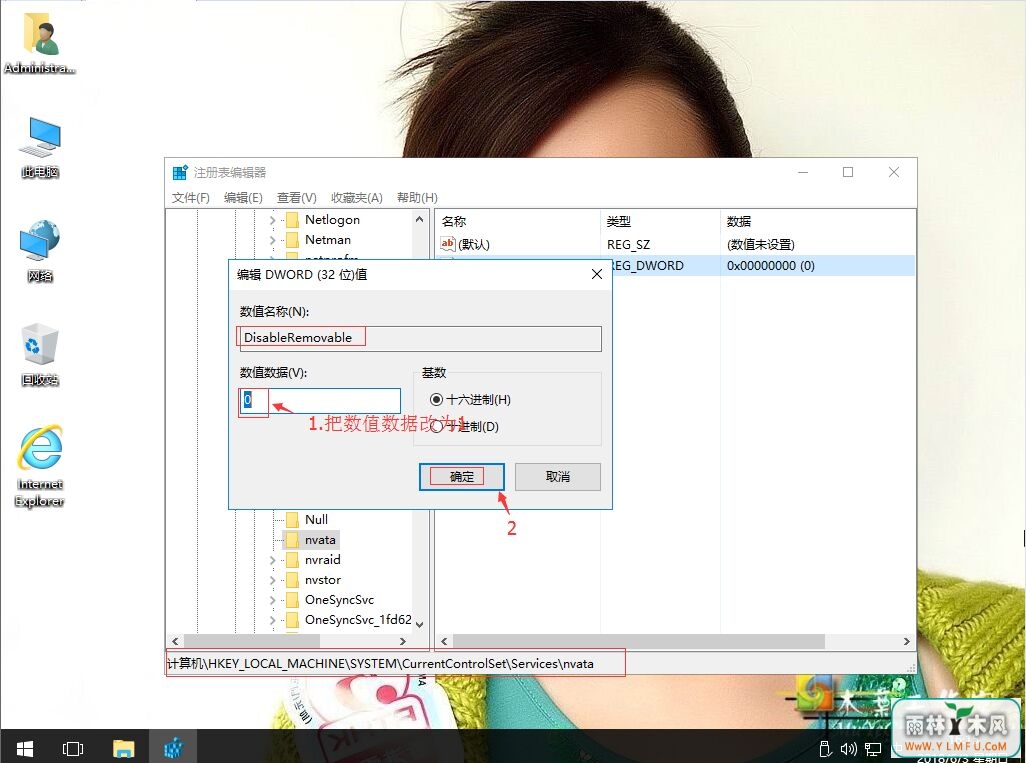The image size is (1026, 763).
Task: Click the 数值数据 value input field
Action: [320, 400]
